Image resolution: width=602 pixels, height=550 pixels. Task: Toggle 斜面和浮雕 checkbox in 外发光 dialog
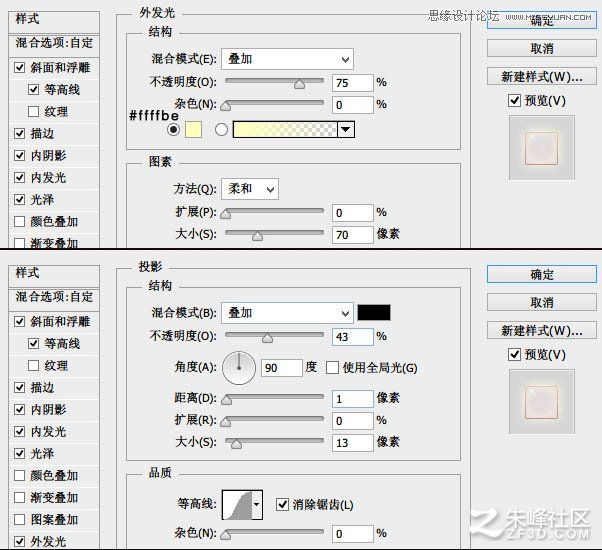click(x=20, y=68)
